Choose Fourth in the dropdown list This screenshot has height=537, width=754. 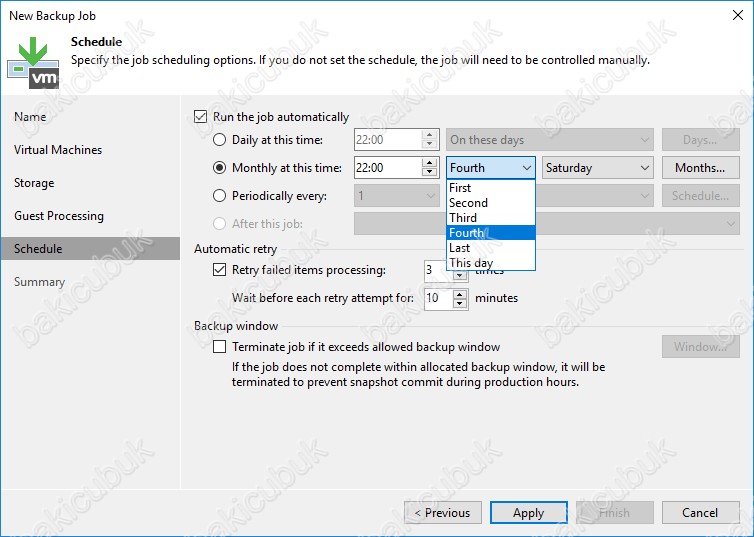click(x=490, y=233)
